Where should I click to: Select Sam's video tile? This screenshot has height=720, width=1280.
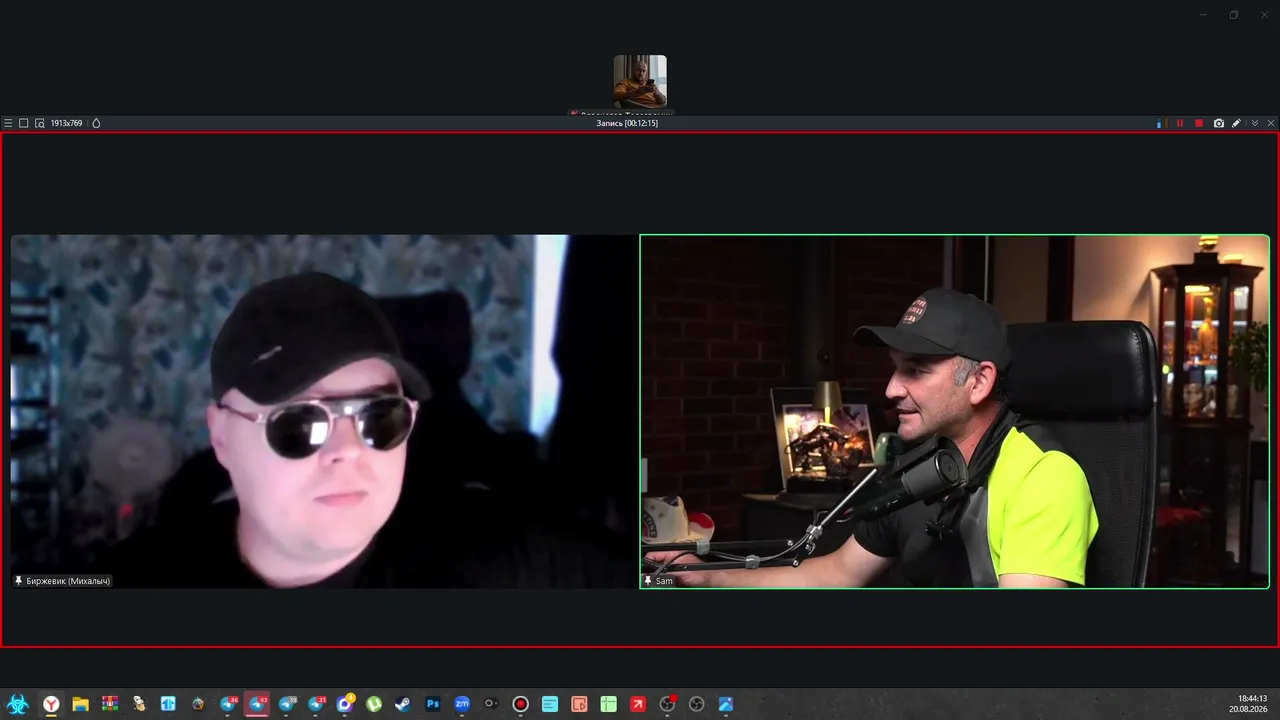(x=955, y=411)
